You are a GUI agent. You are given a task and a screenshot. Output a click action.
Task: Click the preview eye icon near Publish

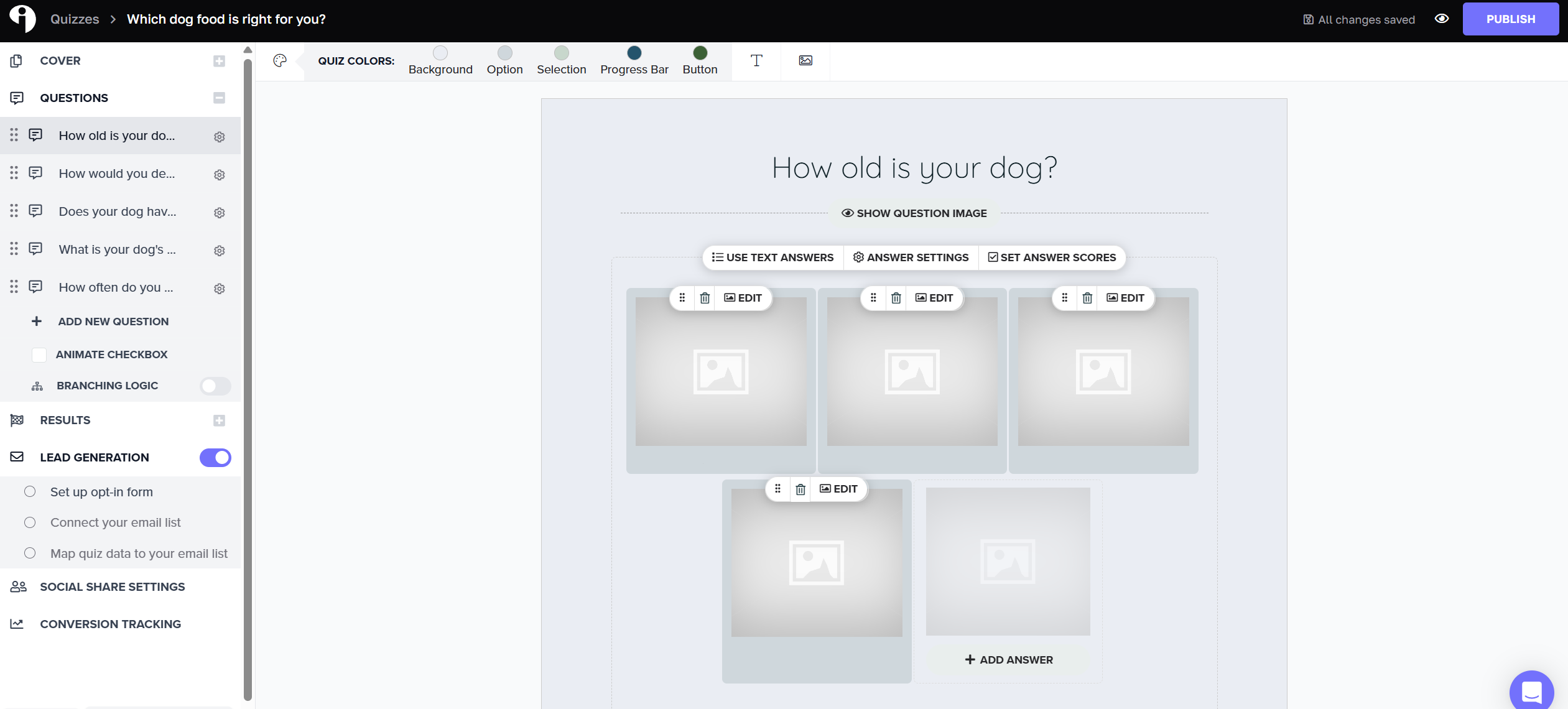pos(1442,19)
